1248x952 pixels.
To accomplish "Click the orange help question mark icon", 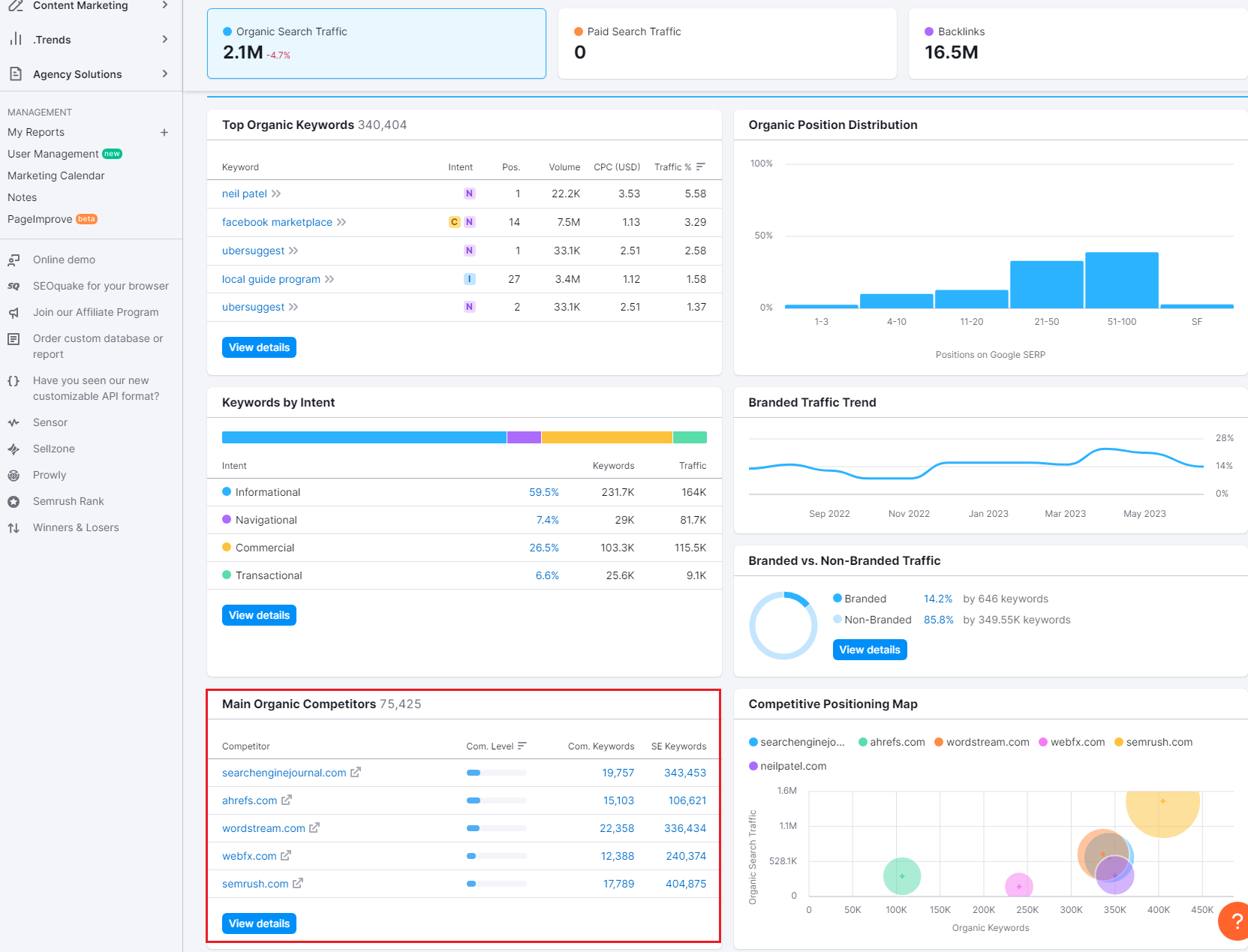I will [1235, 922].
